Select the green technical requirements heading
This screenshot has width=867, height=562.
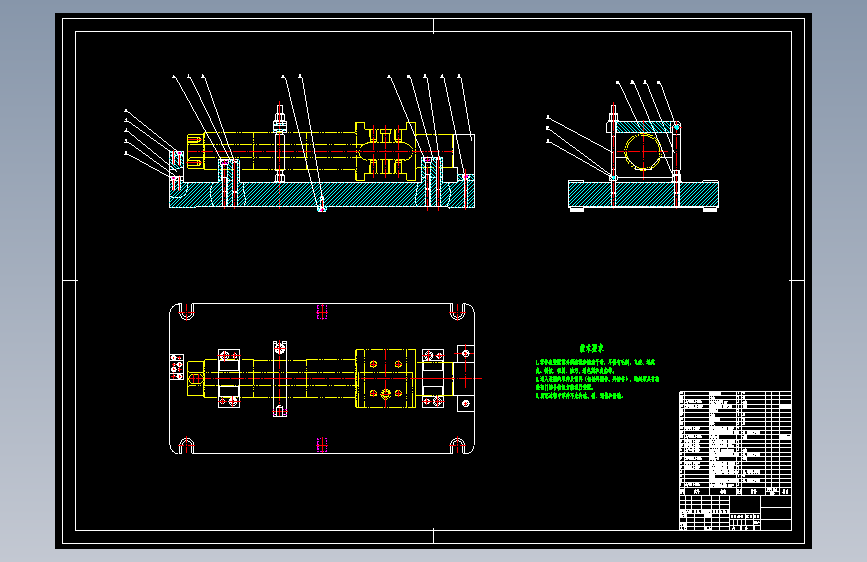pyautogui.click(x=591, y=348)
